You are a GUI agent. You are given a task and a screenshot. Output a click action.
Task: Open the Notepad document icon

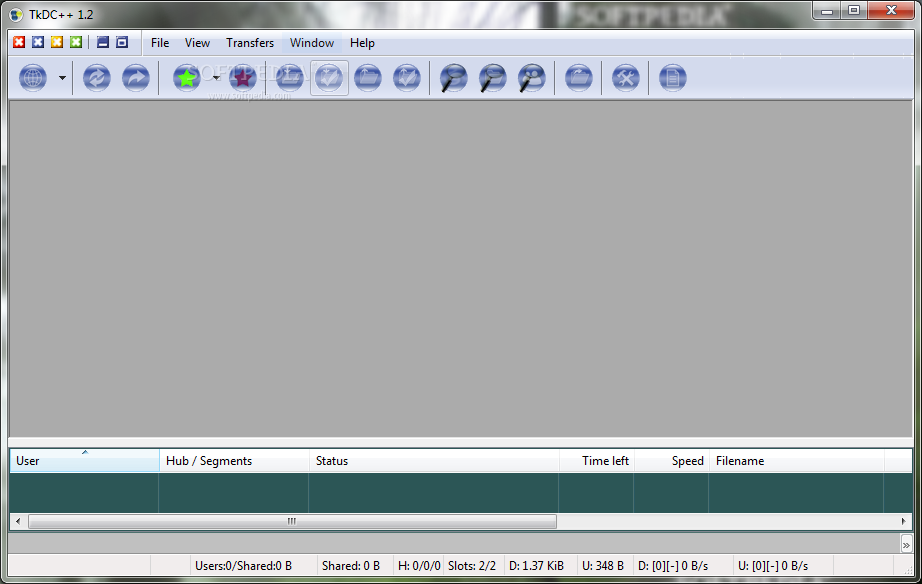point(673,78)
